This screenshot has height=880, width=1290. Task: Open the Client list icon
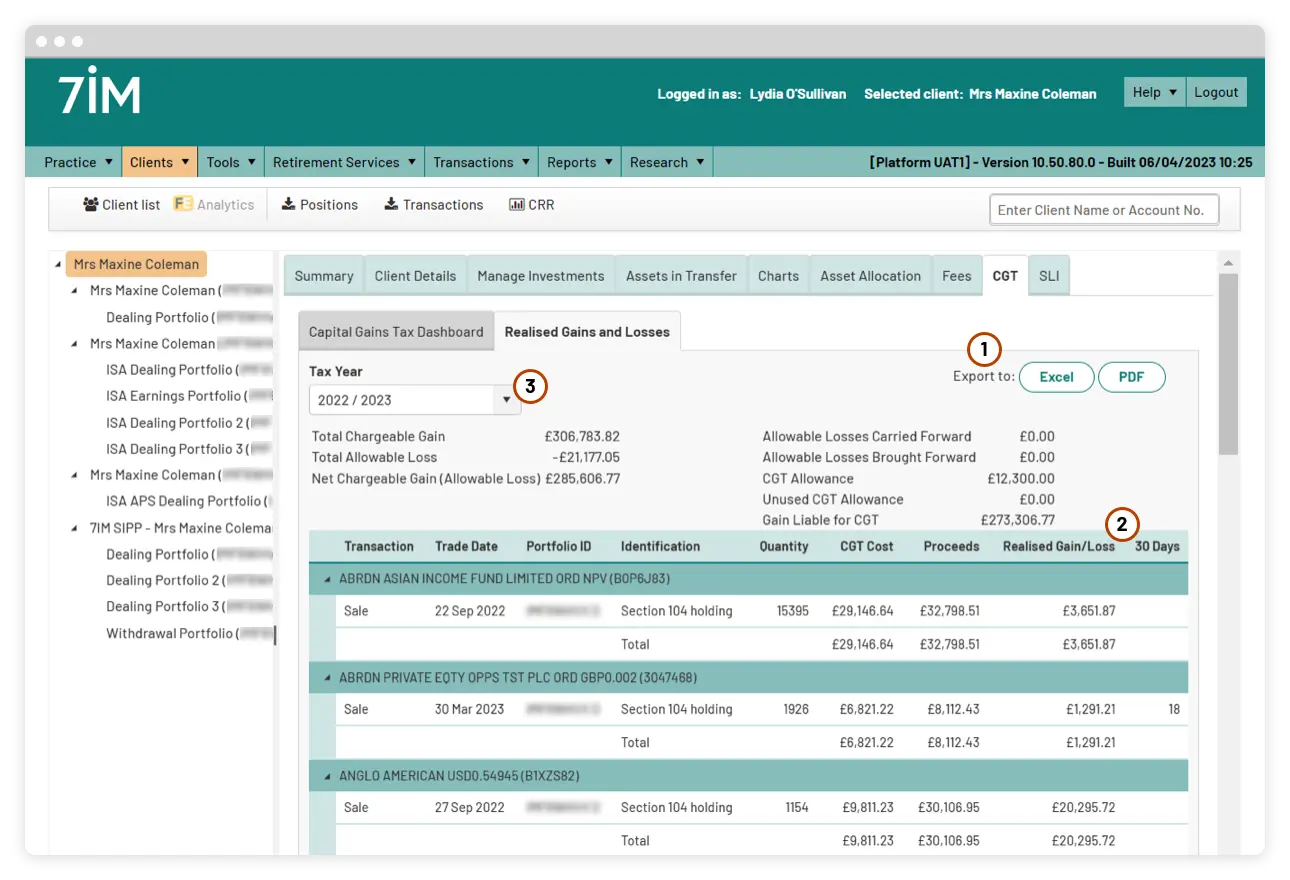point(91,205)
